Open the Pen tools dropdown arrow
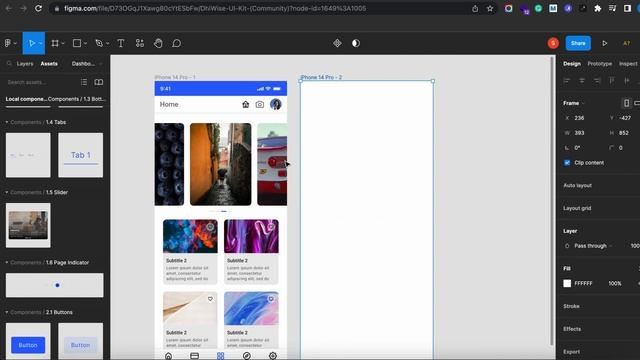The image size is (640, 360). 107,43
